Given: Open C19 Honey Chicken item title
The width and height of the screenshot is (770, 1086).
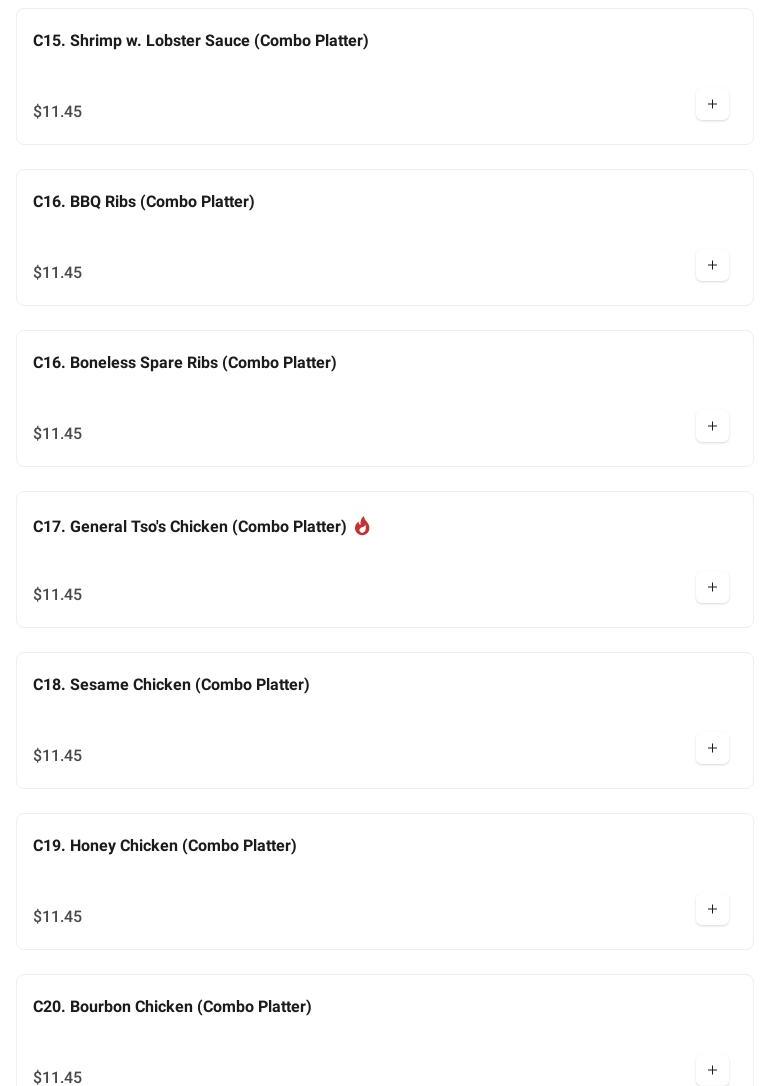Looking at the screenshot, I should click(164, 846).
